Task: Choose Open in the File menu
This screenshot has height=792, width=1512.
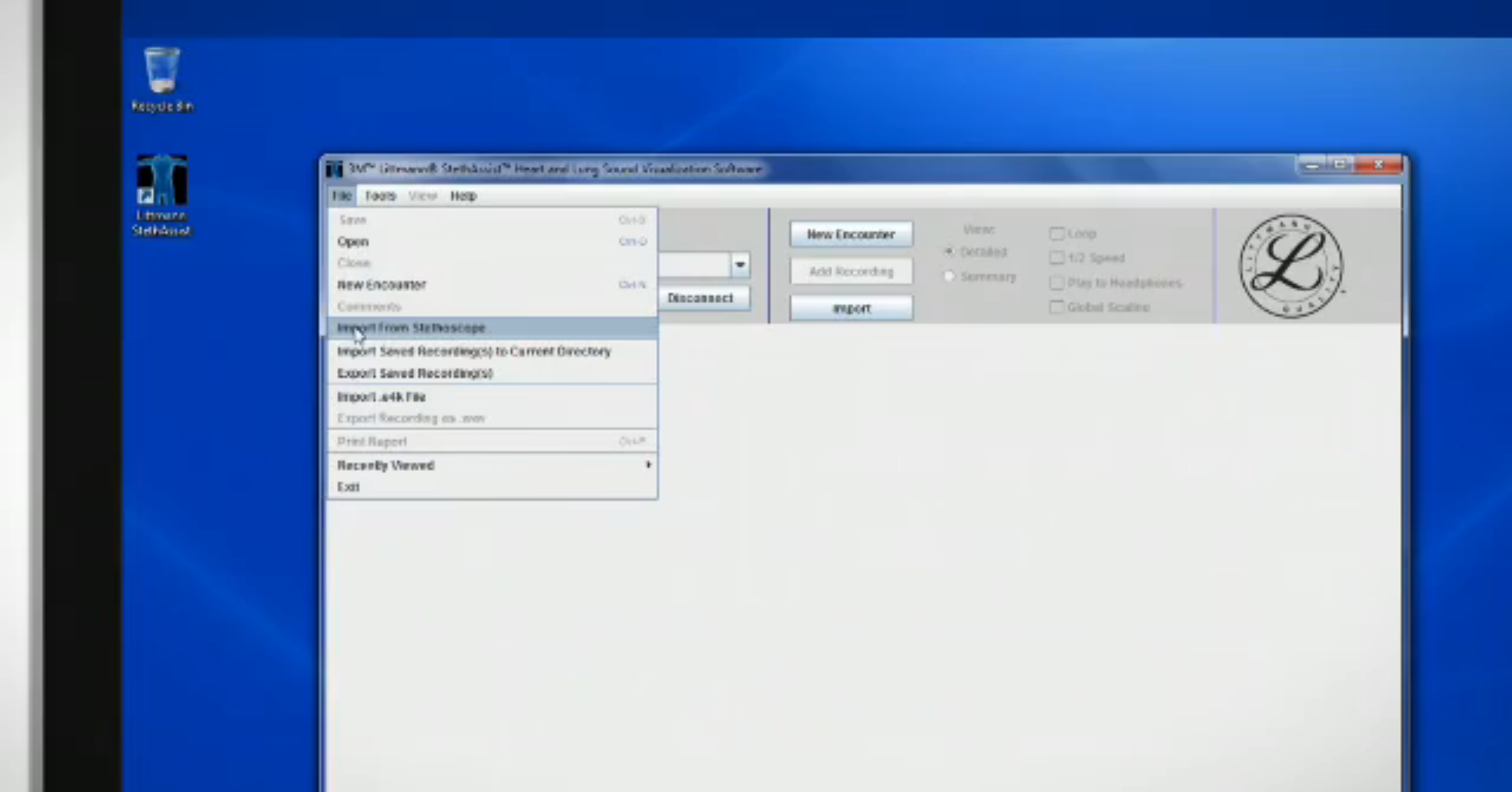Action: tap(493, 242)
